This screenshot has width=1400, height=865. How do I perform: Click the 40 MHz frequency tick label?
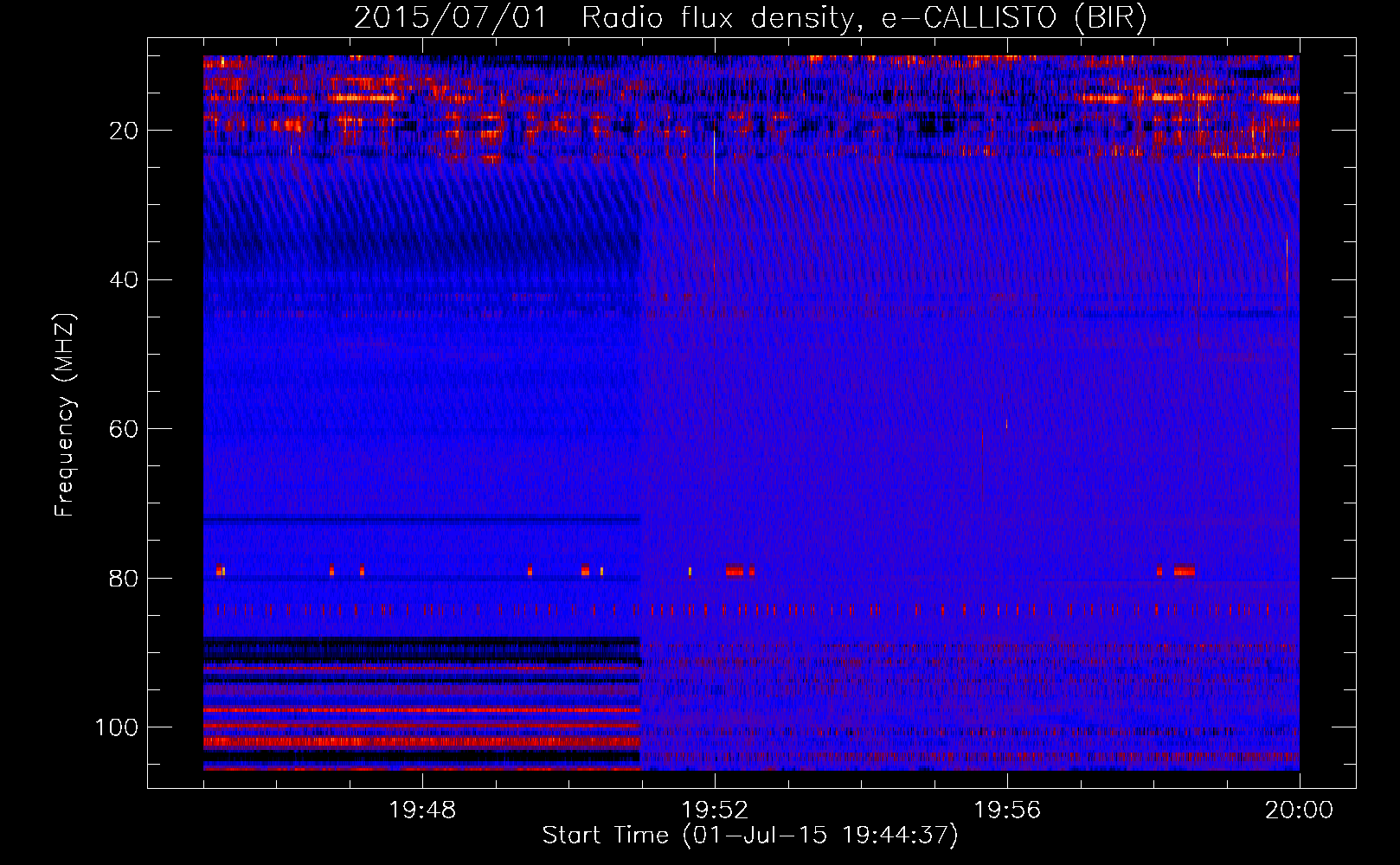(125, 280)
